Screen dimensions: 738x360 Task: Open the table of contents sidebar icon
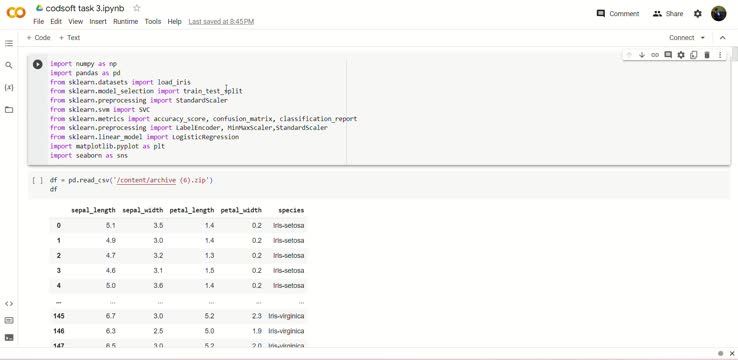click(x=9, y=43)
